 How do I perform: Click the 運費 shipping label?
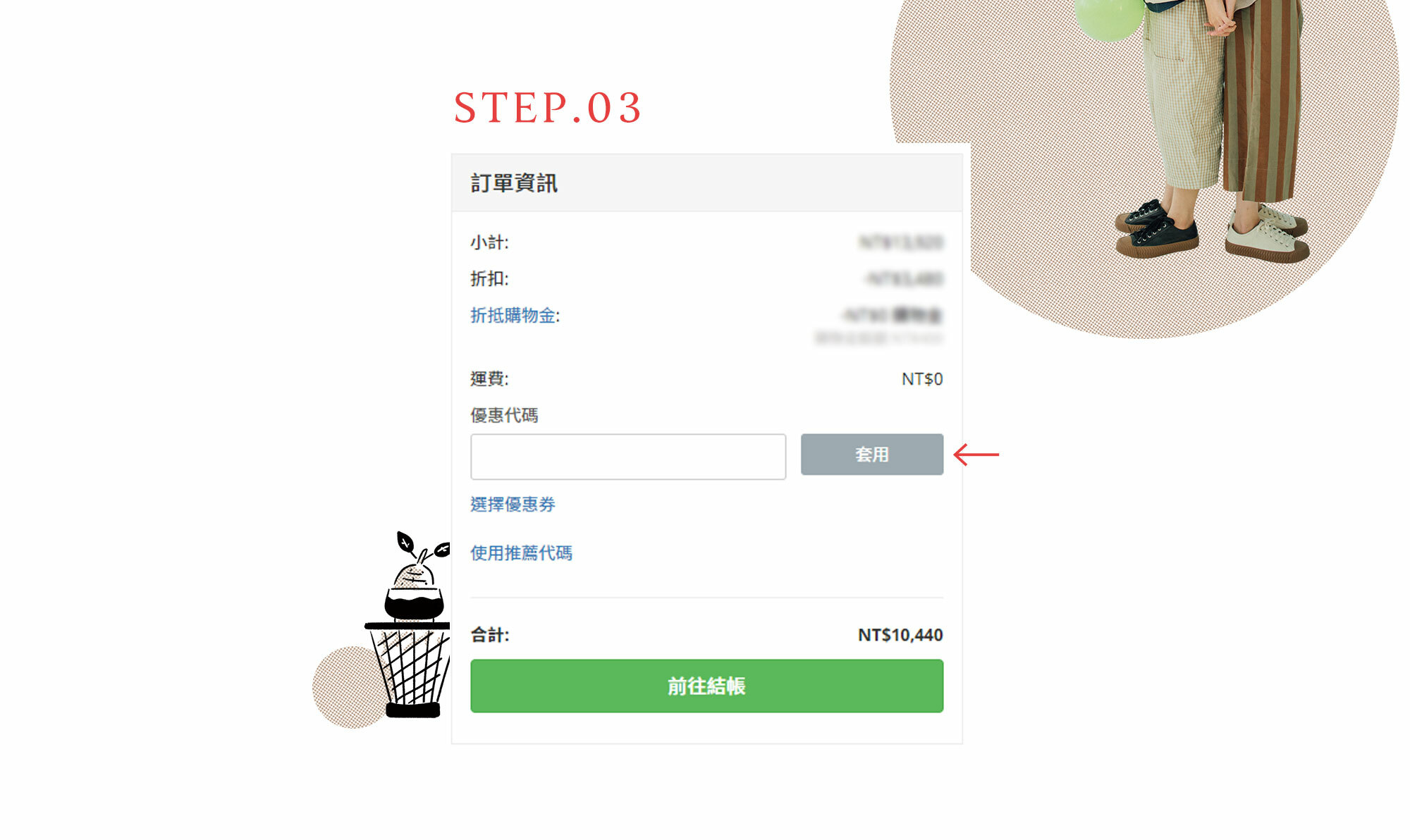tap(489, 379)
